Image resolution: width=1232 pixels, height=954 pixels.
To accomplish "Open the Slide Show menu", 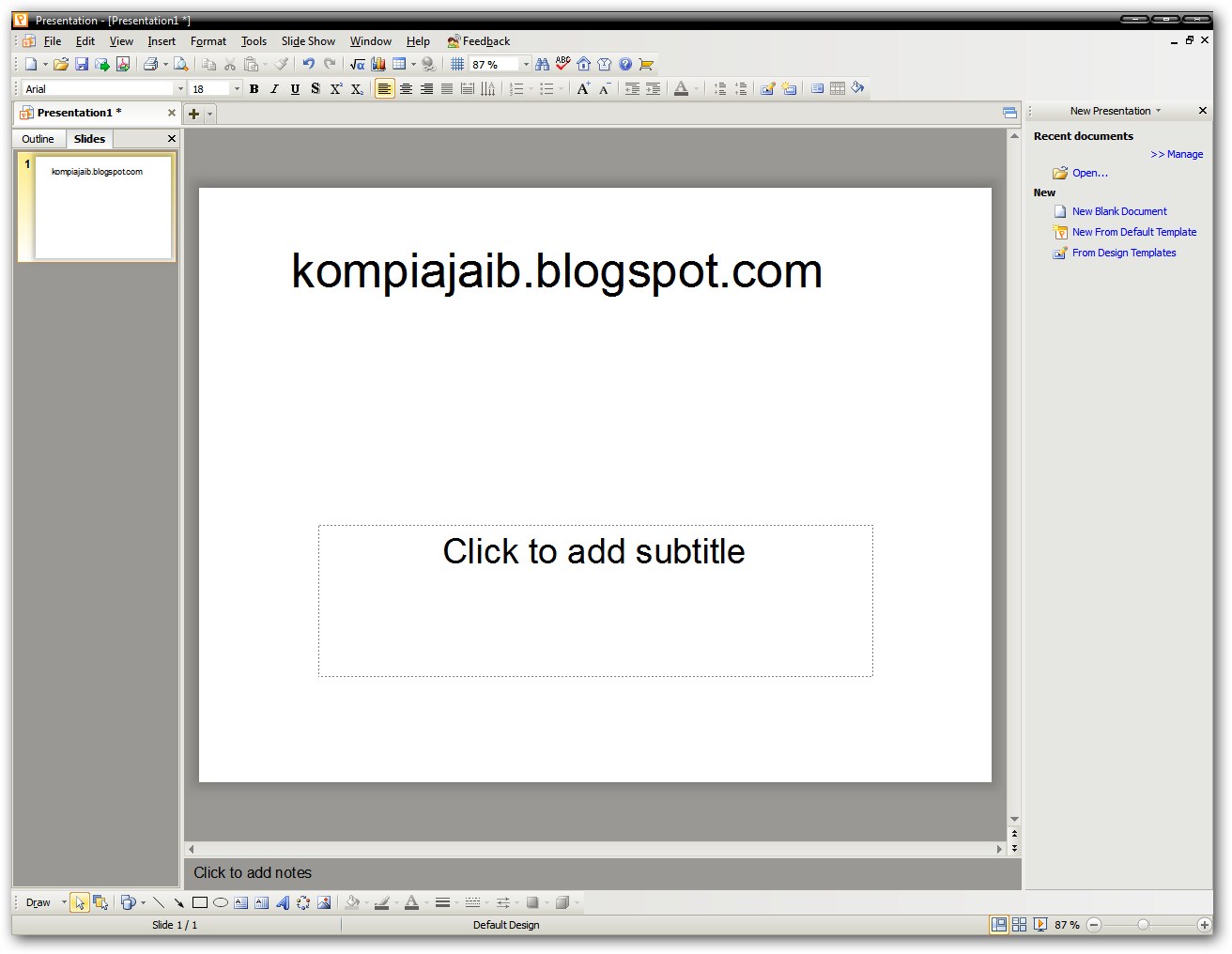I will click(x=308, y=41).
